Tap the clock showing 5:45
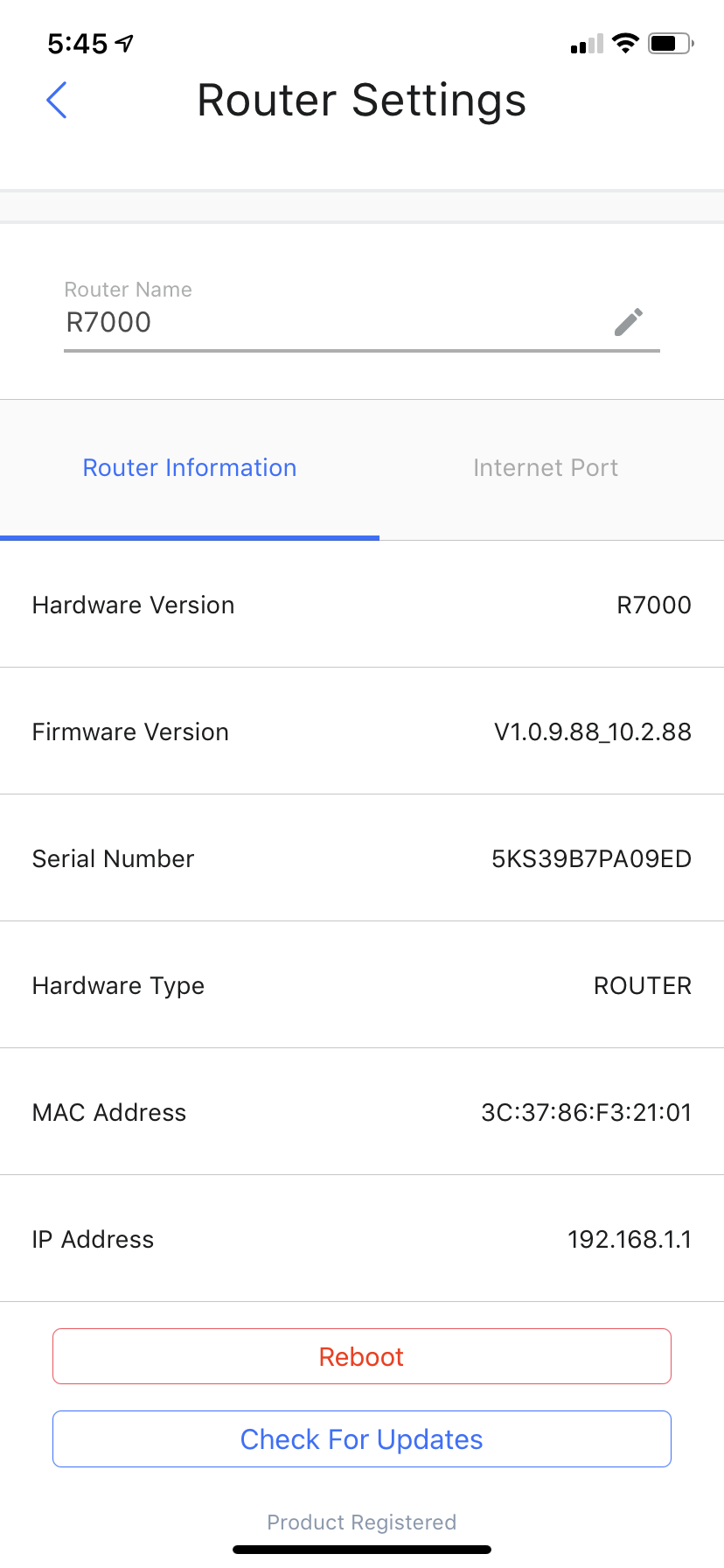724x1568 pixels. coord(77,42)
